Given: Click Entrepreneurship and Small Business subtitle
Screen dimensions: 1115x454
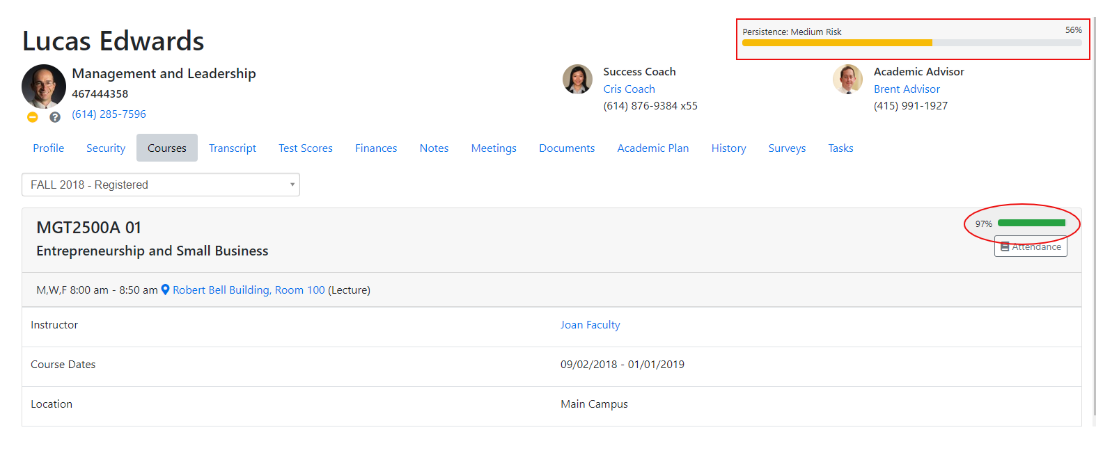Looking at the screenshot, I should [x=152, y=251].
